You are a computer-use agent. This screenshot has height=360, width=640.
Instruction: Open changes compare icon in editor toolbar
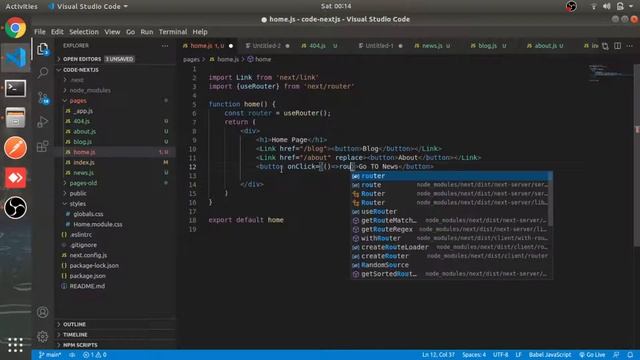click(605, 46)
